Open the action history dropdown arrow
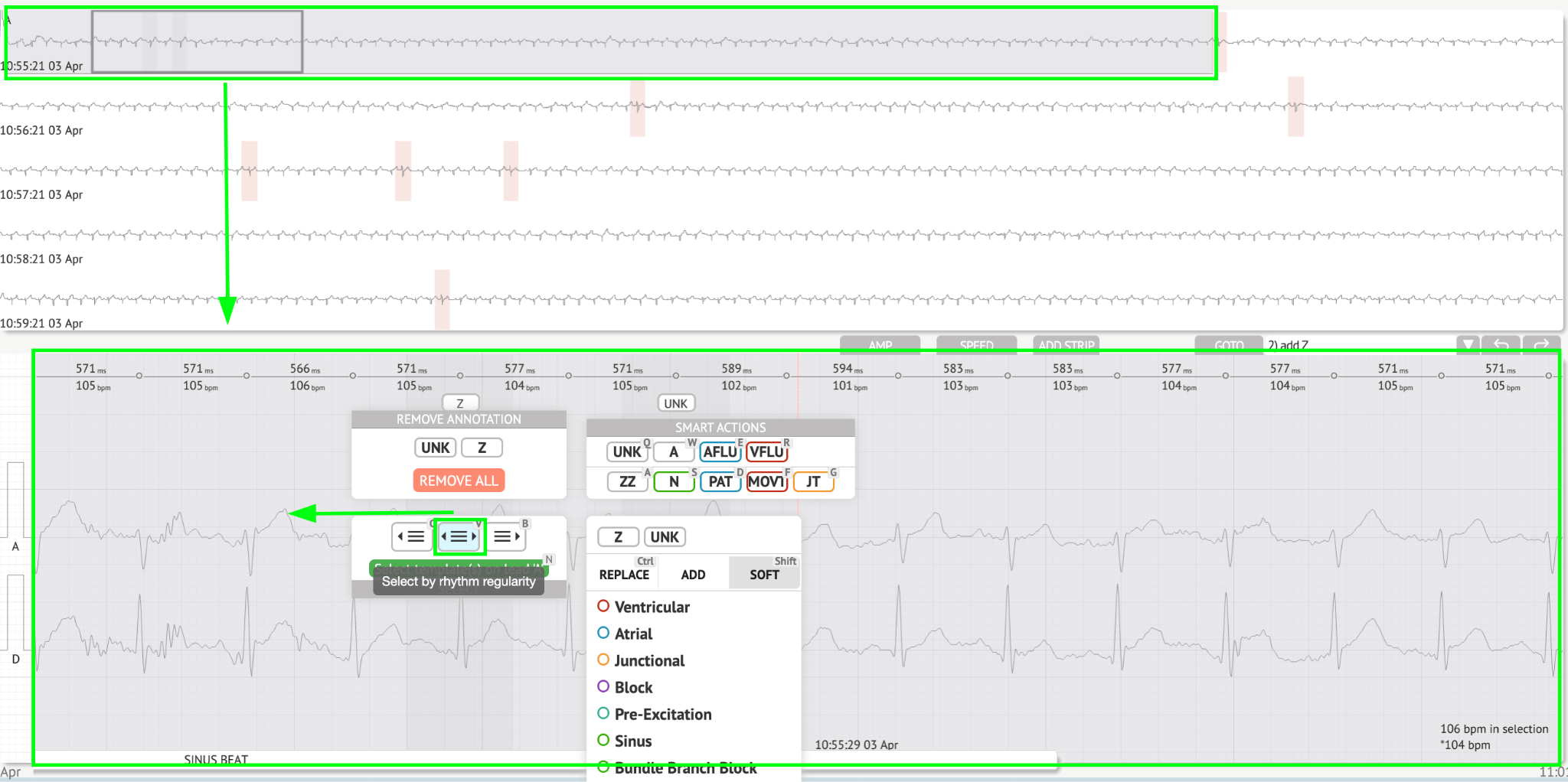This screenshot has height=782, width=1568. (x=1467, y=345)
